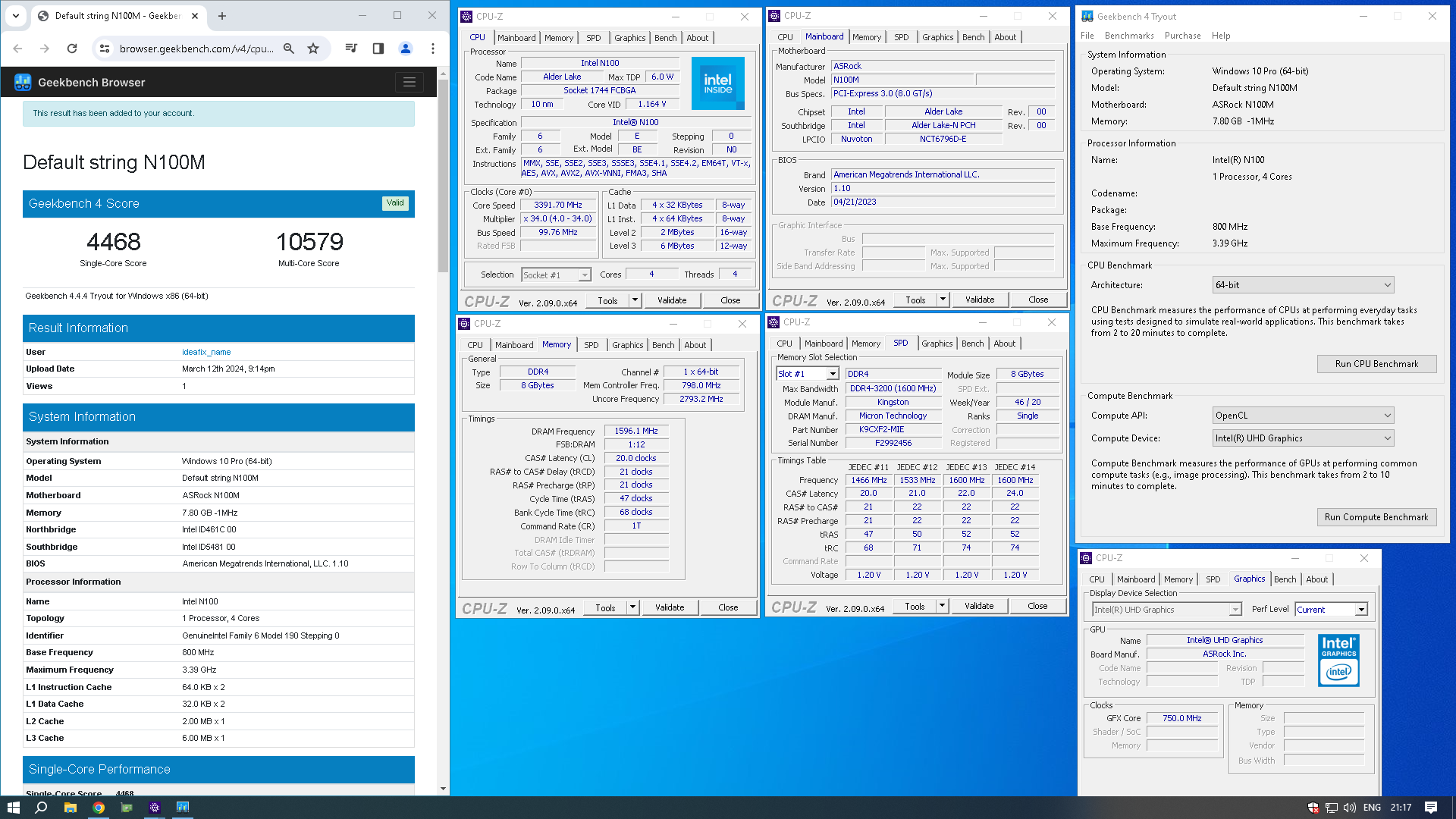
Task: Open Geekbench Help menu
Action: (x=1221, y=36)
